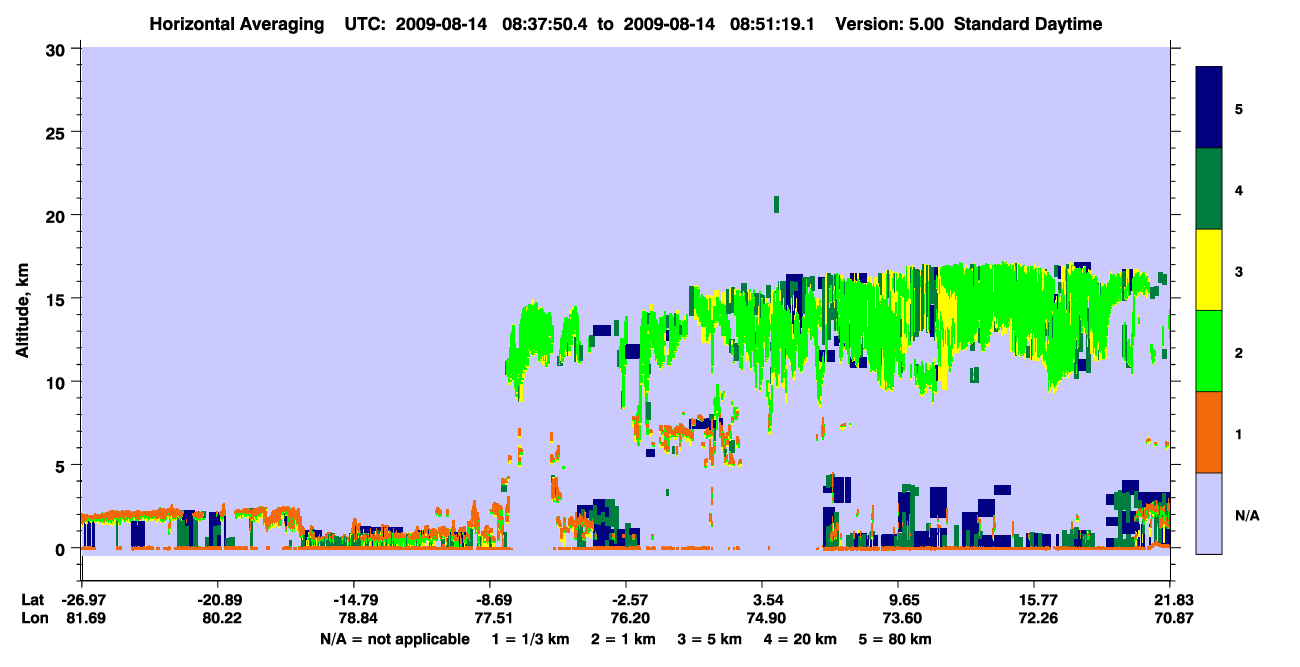Click the dark green colorbar segment labeled 4
The image size is (1300, 667).
(x=1209, y=189)
